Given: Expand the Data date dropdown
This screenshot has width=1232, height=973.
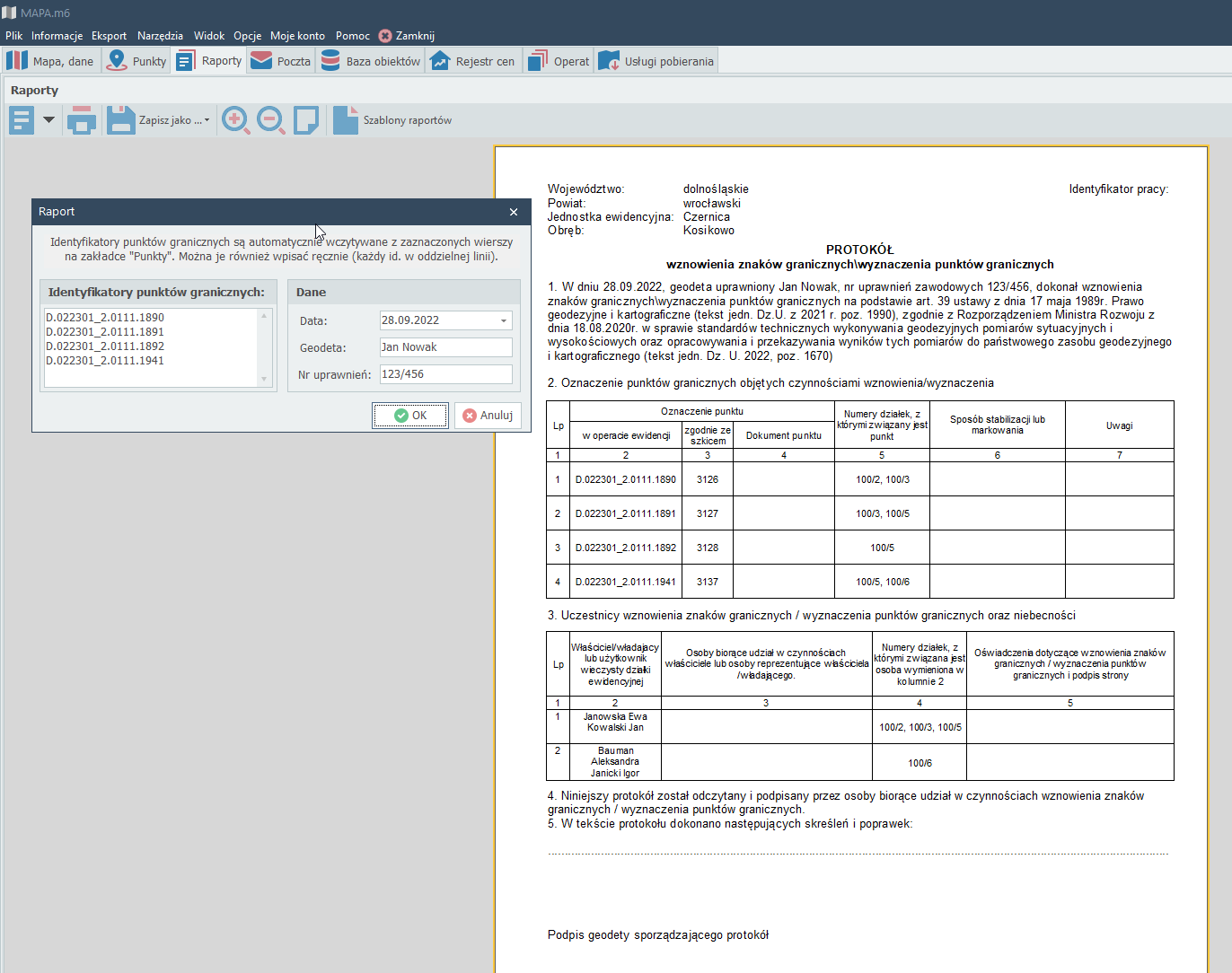Looking at the screenshot, I should pyautogui.click(x=504, y=320).
